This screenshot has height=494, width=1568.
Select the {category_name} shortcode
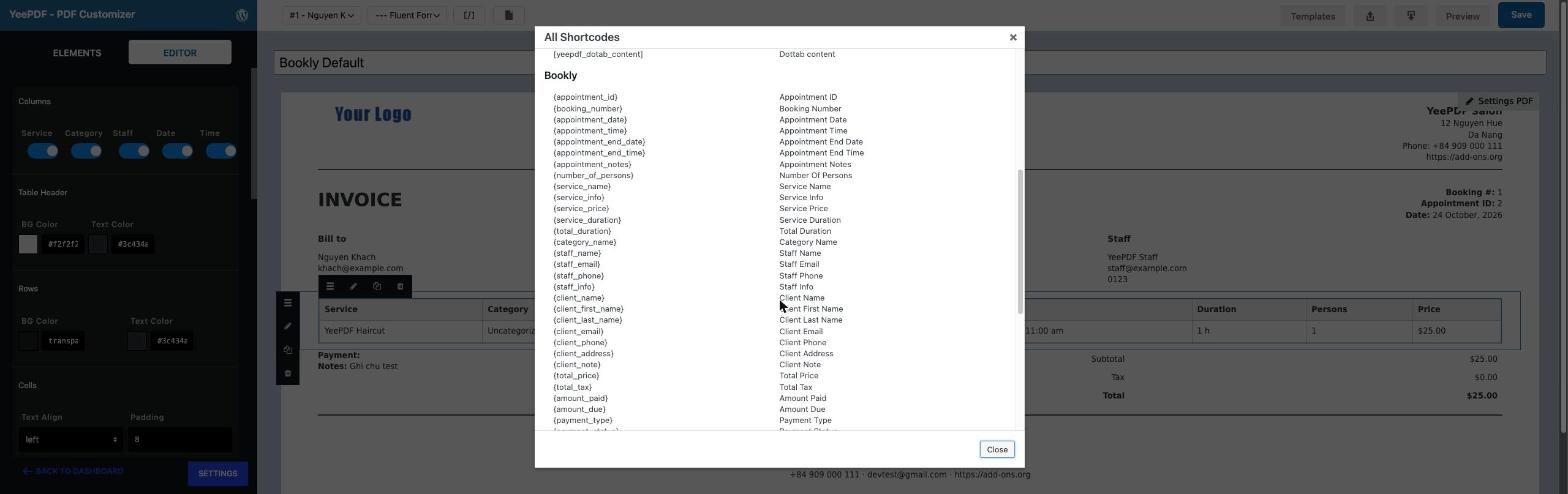point(584,243)
